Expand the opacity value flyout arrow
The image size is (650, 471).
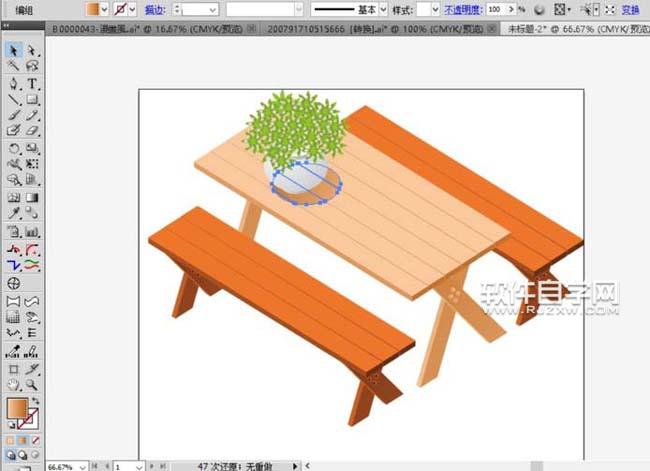(x=511, y=9)
